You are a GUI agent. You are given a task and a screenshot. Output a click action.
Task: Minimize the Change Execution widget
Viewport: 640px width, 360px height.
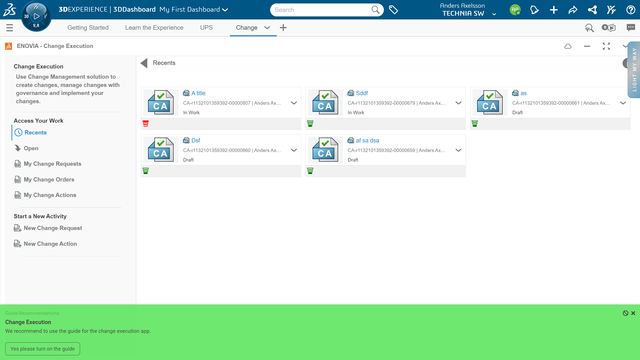(x=587, y=46)
